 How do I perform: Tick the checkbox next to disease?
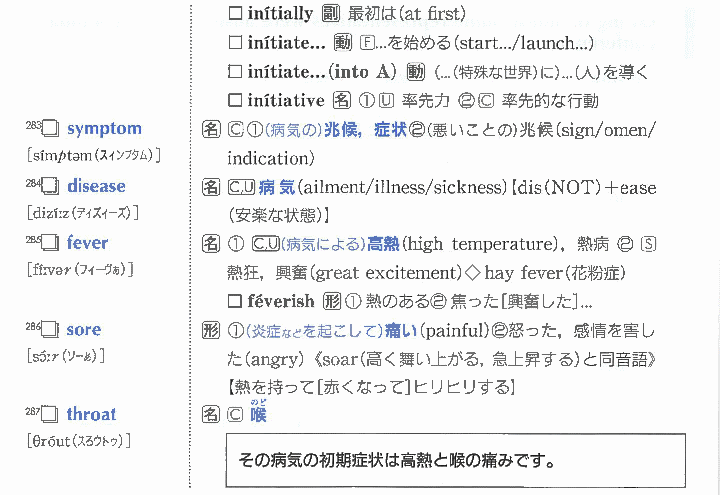pyautogui.click(x=50, y=187)
